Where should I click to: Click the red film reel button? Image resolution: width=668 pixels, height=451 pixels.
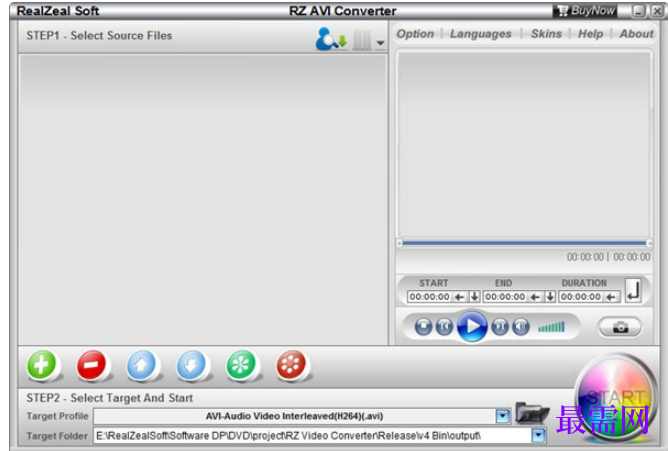[291, 365]
